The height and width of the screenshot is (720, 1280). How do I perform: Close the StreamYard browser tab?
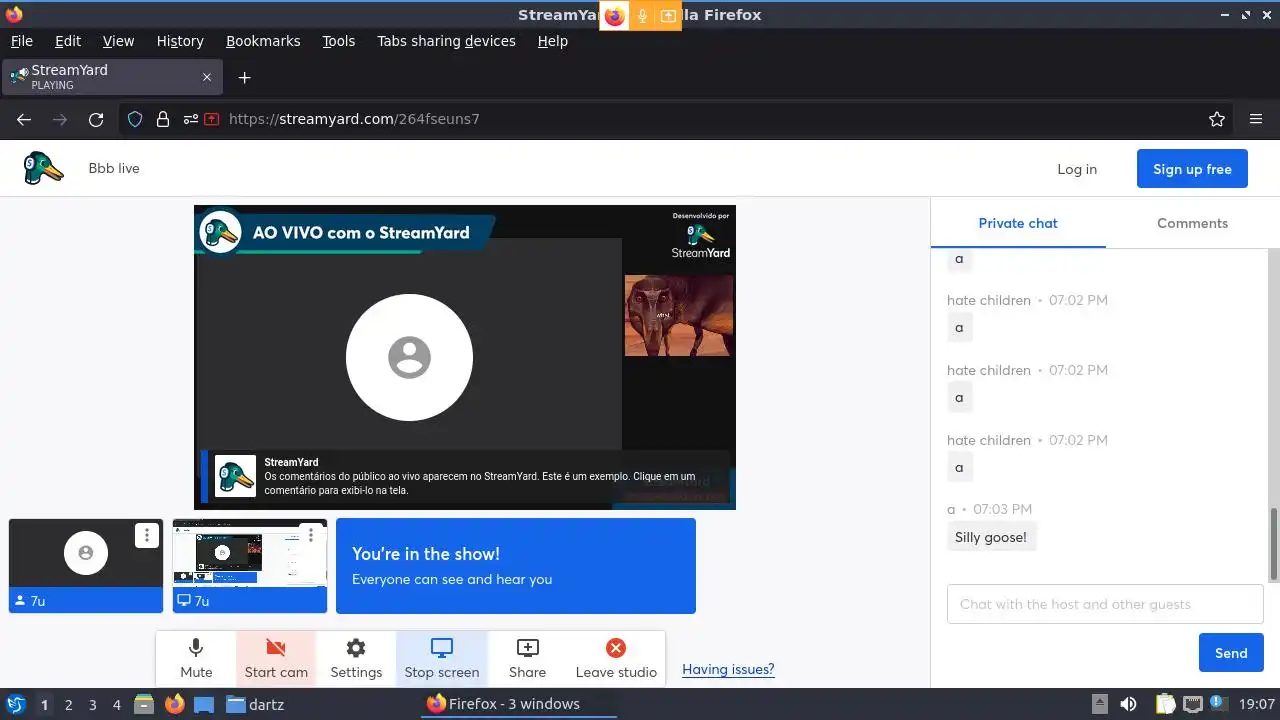pos(207,77)
